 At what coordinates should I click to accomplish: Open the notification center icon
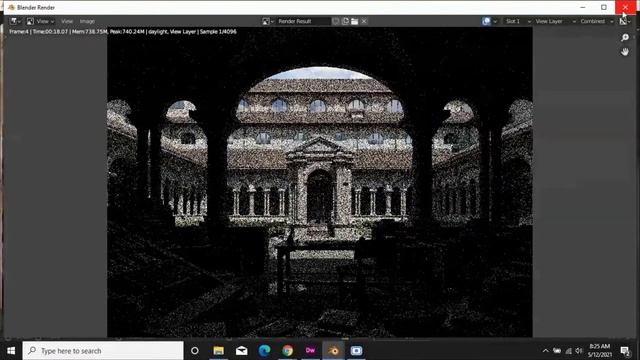pos(625,351)
